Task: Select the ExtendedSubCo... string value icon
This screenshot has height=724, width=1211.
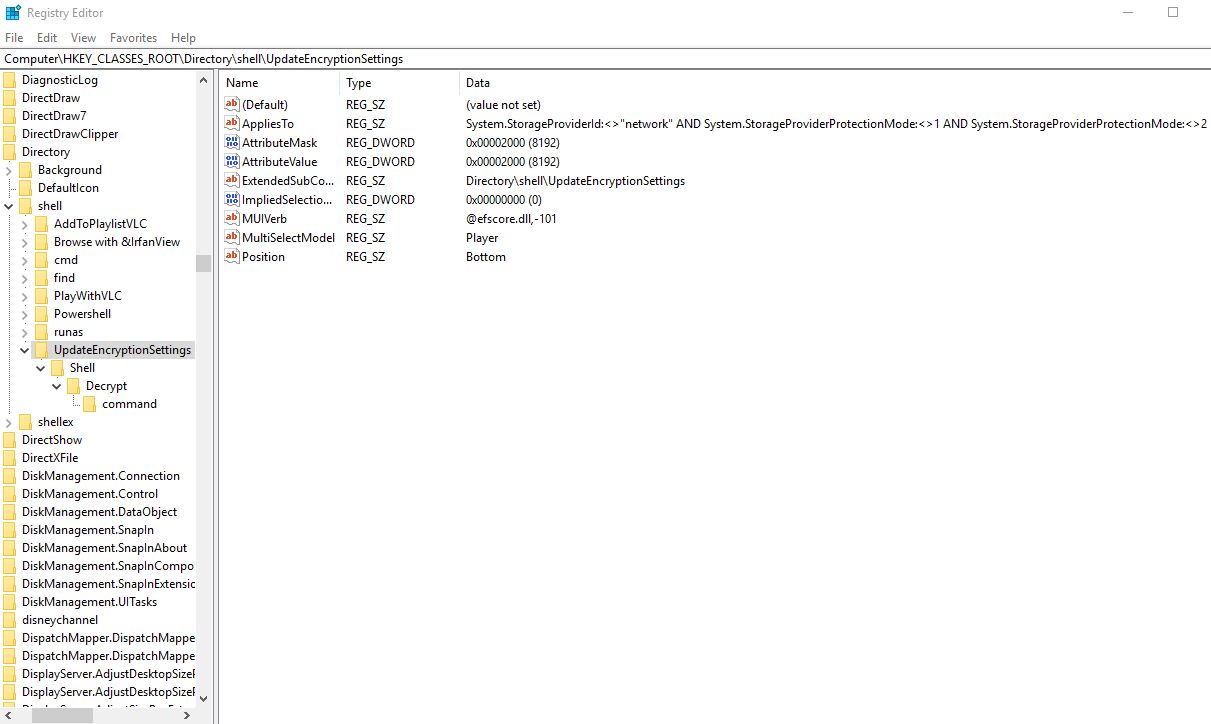Action: point(233,180)
